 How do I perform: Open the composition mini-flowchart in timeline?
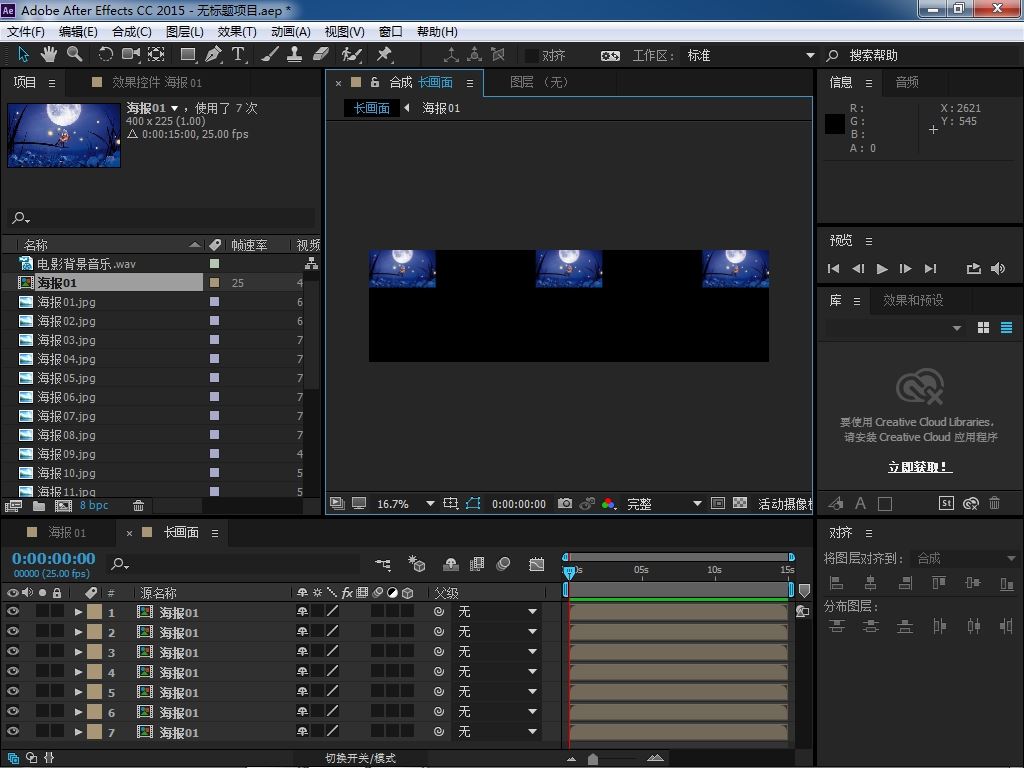coord(383,564)
